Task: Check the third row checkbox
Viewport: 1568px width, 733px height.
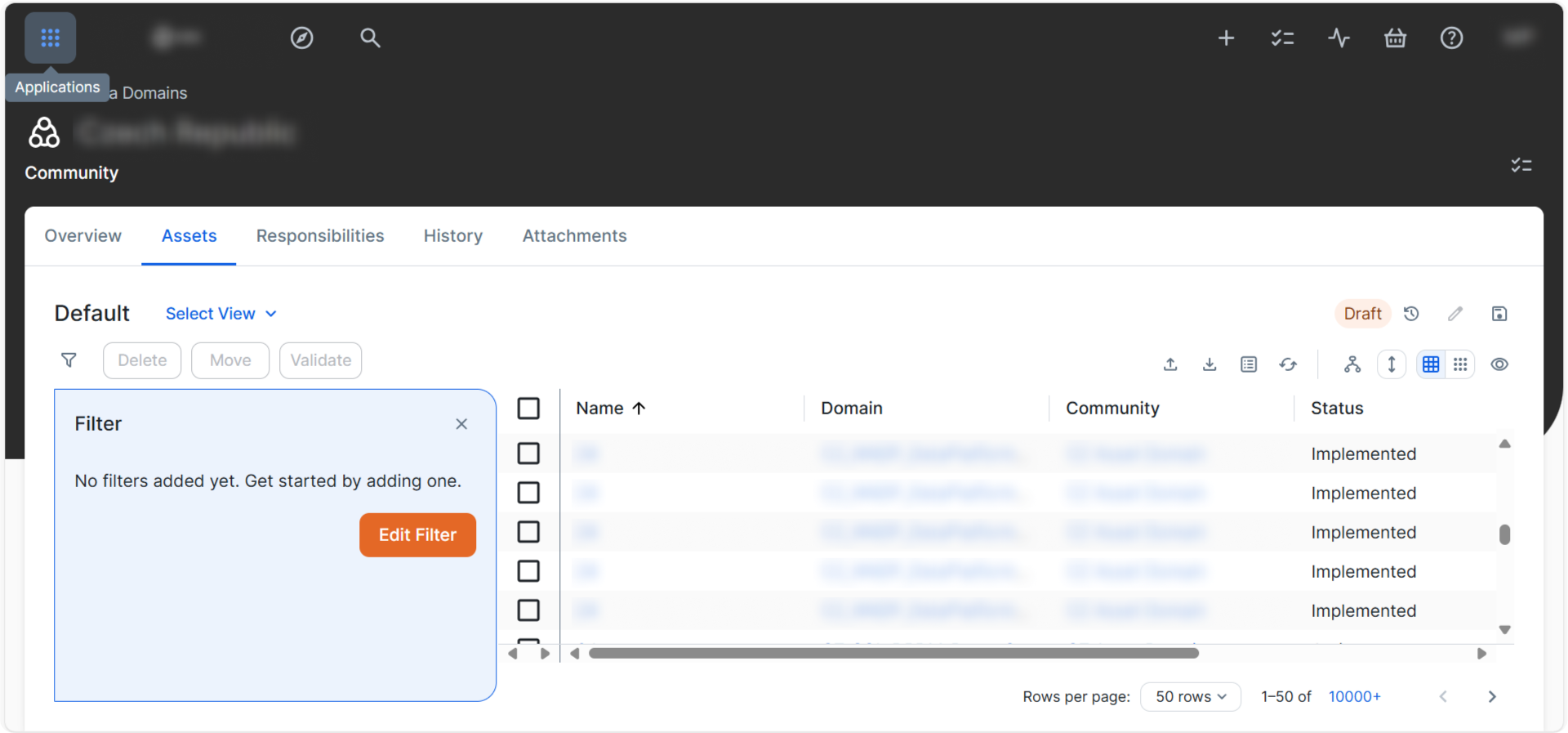Action: tap(528, 532)
